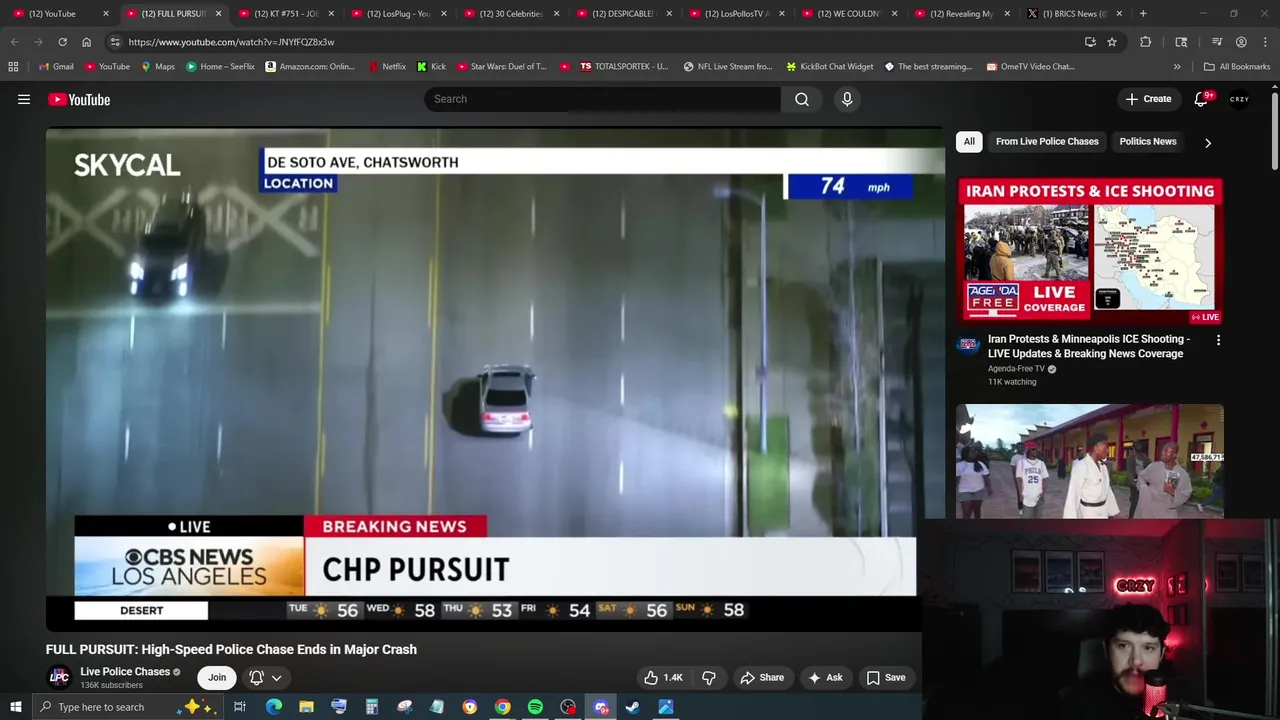Open the Netflix bookmark

[387, 66]
